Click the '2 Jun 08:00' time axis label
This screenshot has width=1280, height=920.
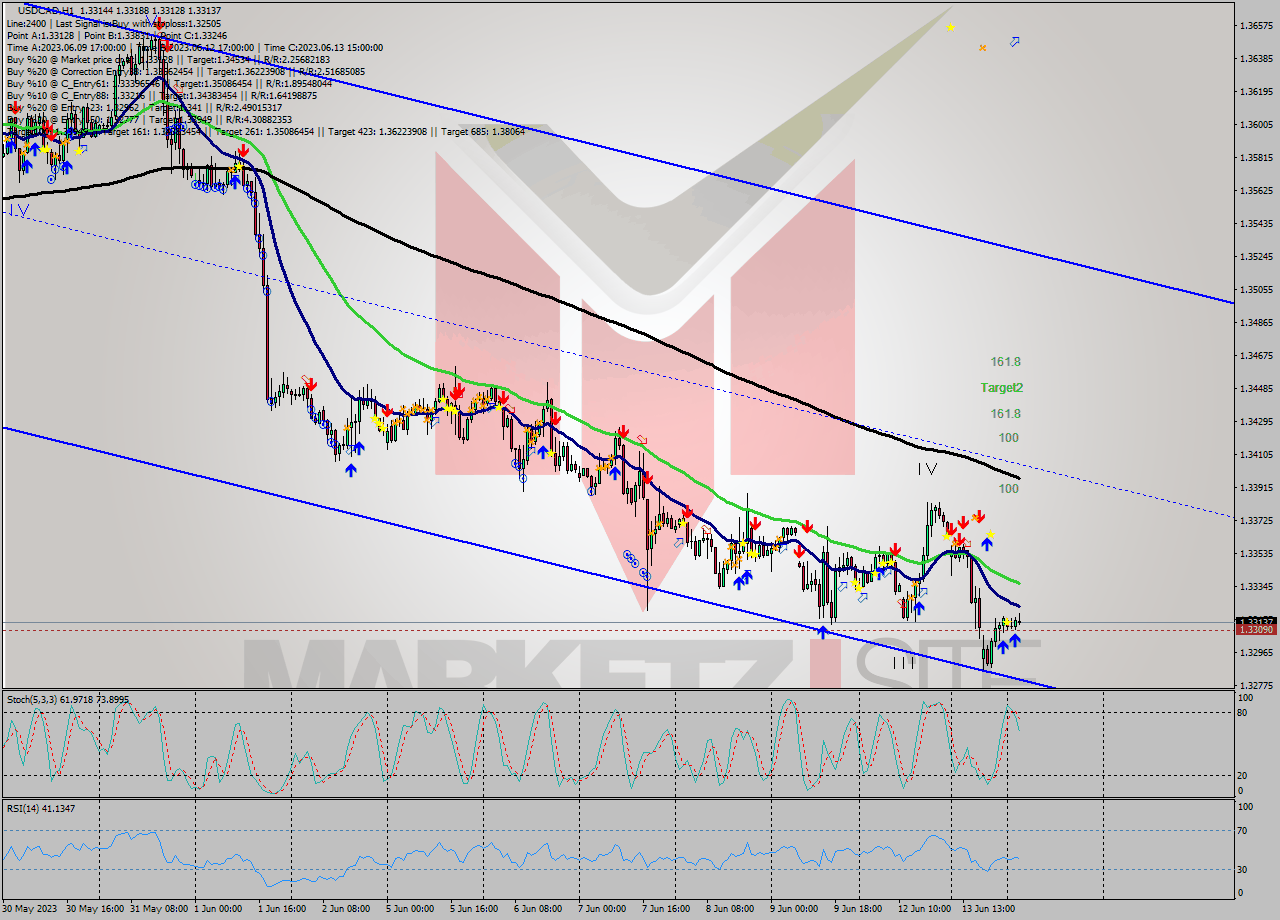pos(347,909)
